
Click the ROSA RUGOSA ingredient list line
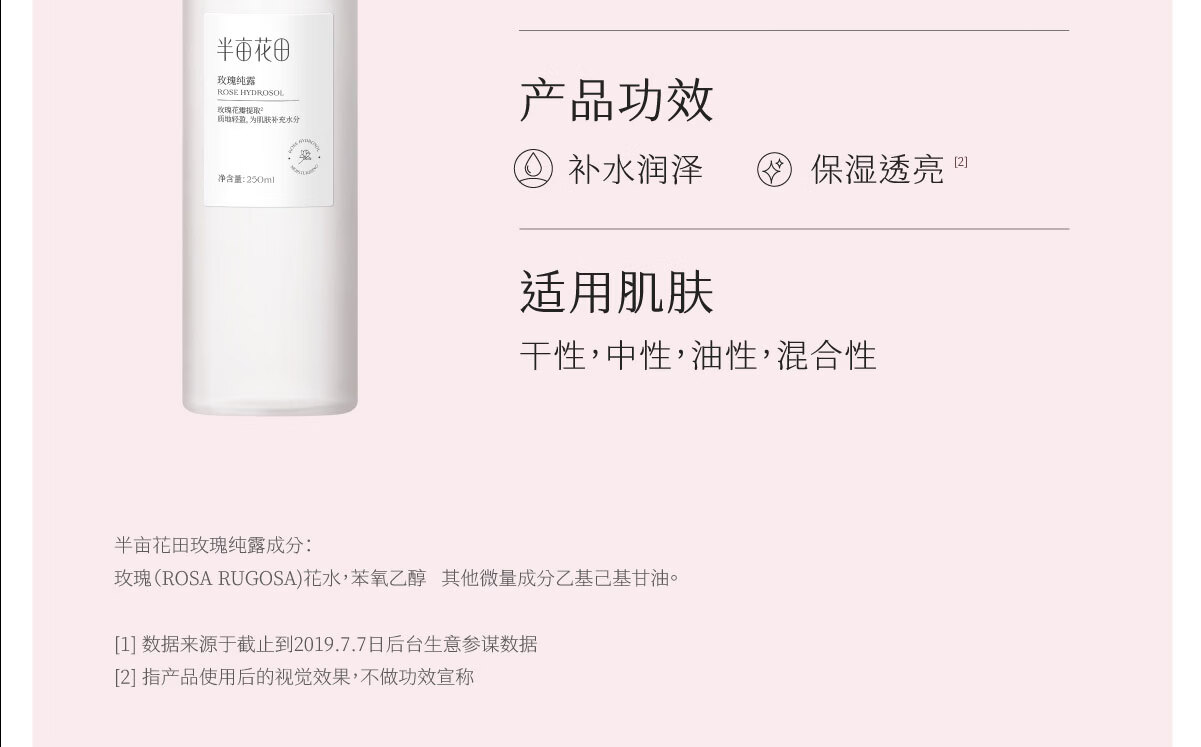tap(397, 578)
